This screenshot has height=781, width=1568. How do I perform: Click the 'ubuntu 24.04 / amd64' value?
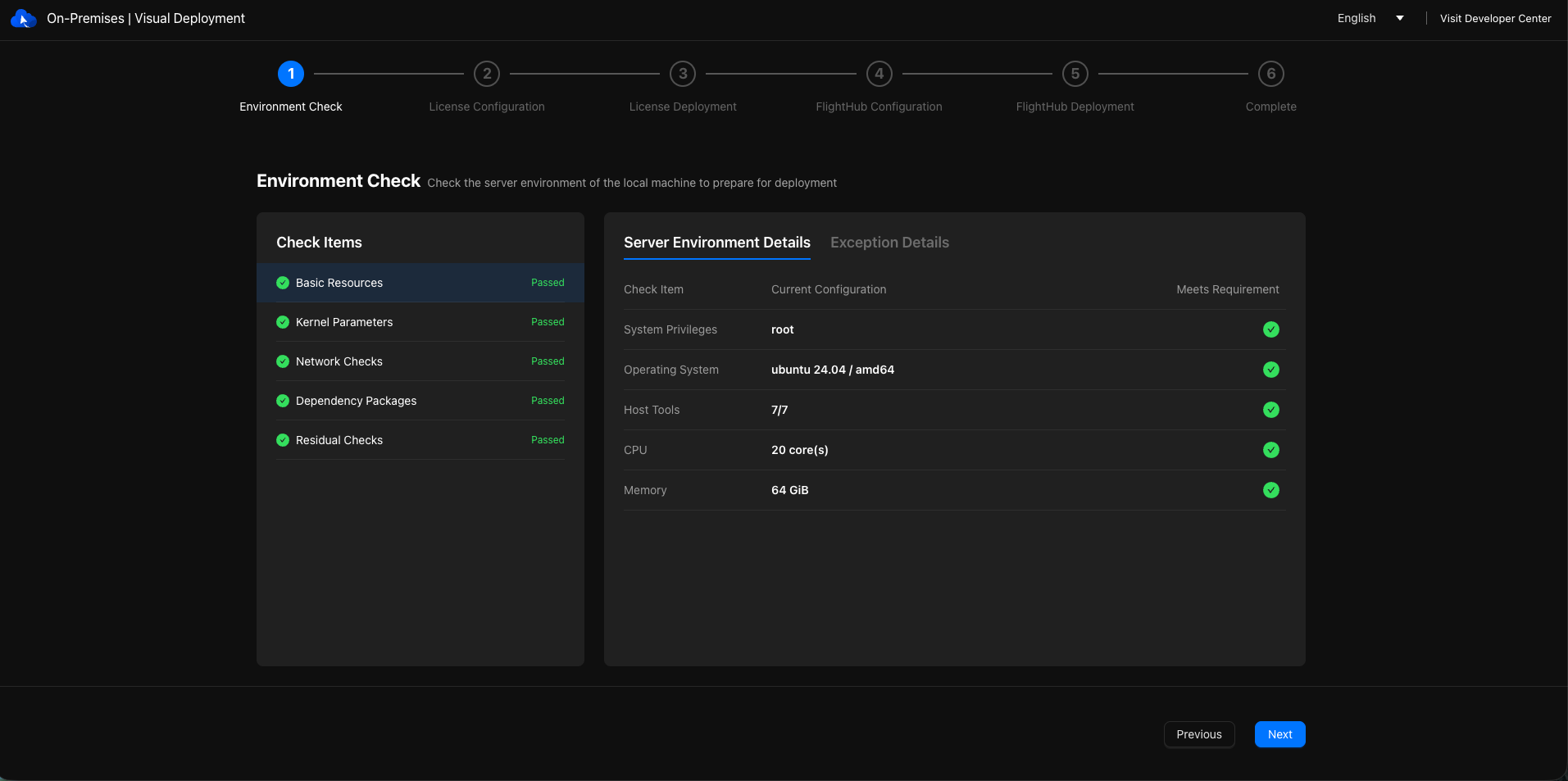pyautogui.click(x=833, y=370)
